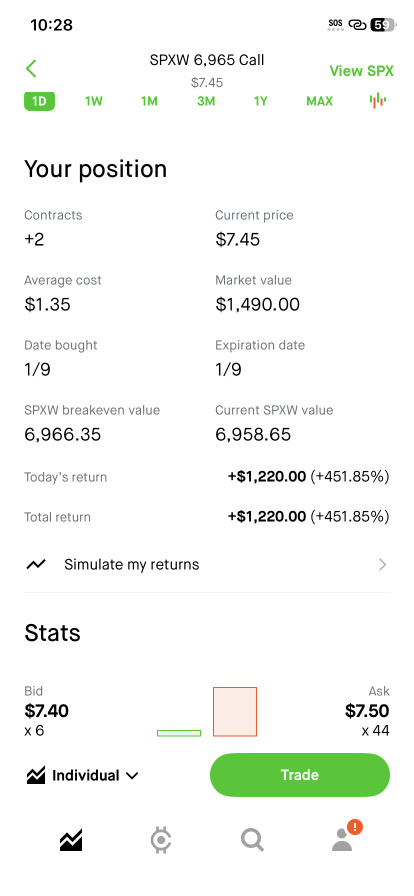This screenshot has width=414, height=896.
Task: Tap the Individual account chart icon
Action: coord(35,775)
